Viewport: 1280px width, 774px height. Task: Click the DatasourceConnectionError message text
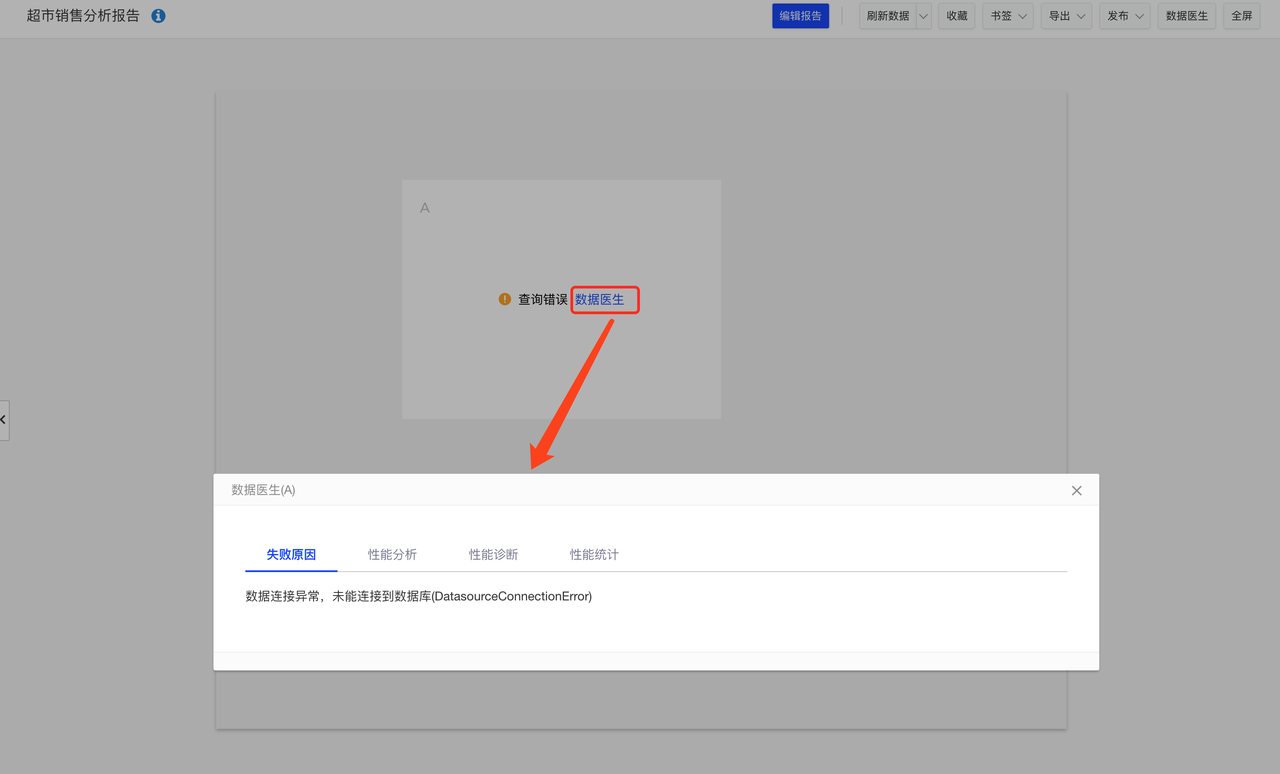point(419,596)
